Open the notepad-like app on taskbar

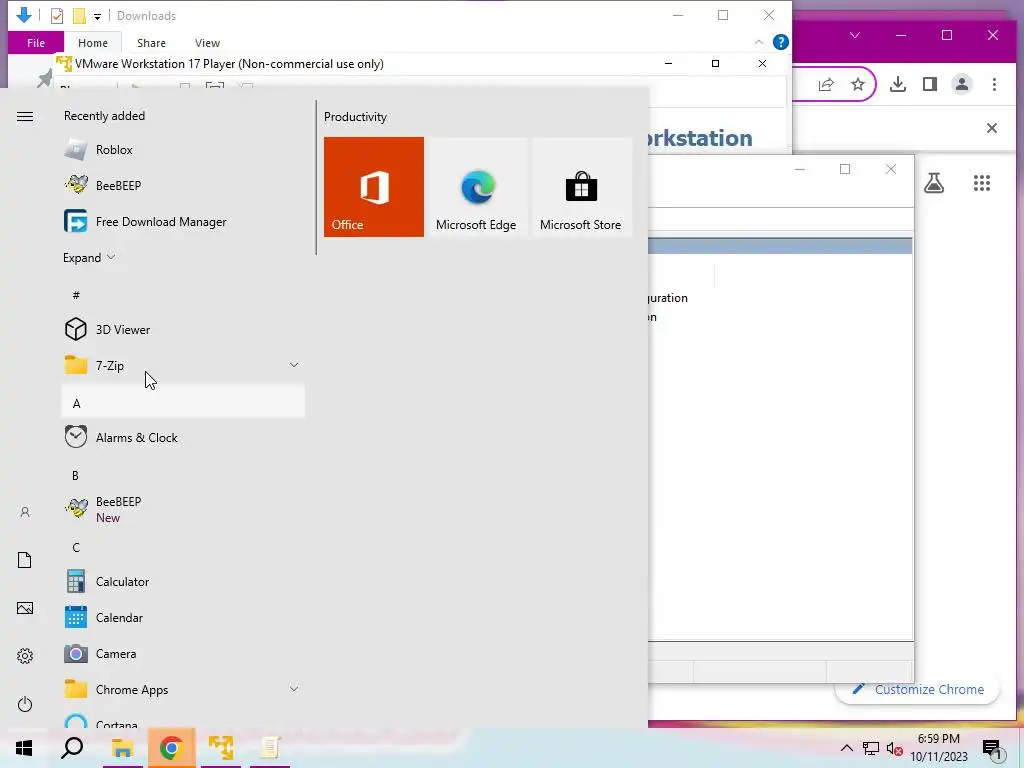pos(270,748)
